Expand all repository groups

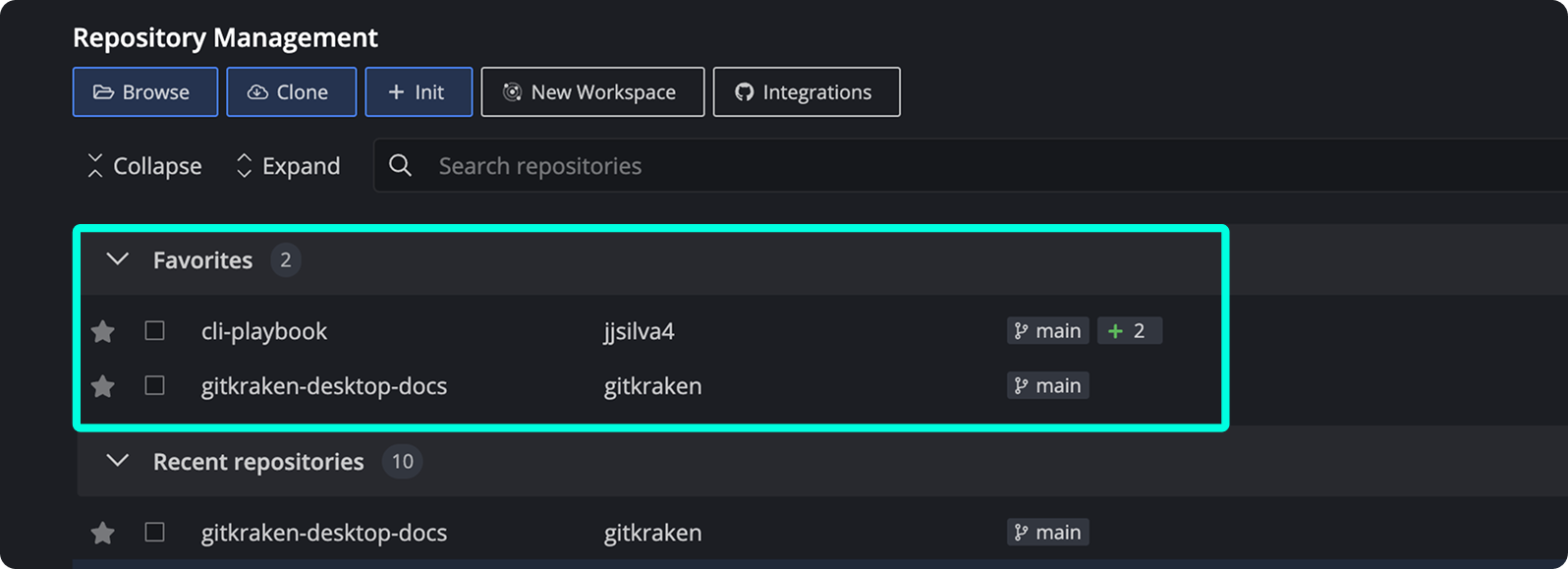288,166
